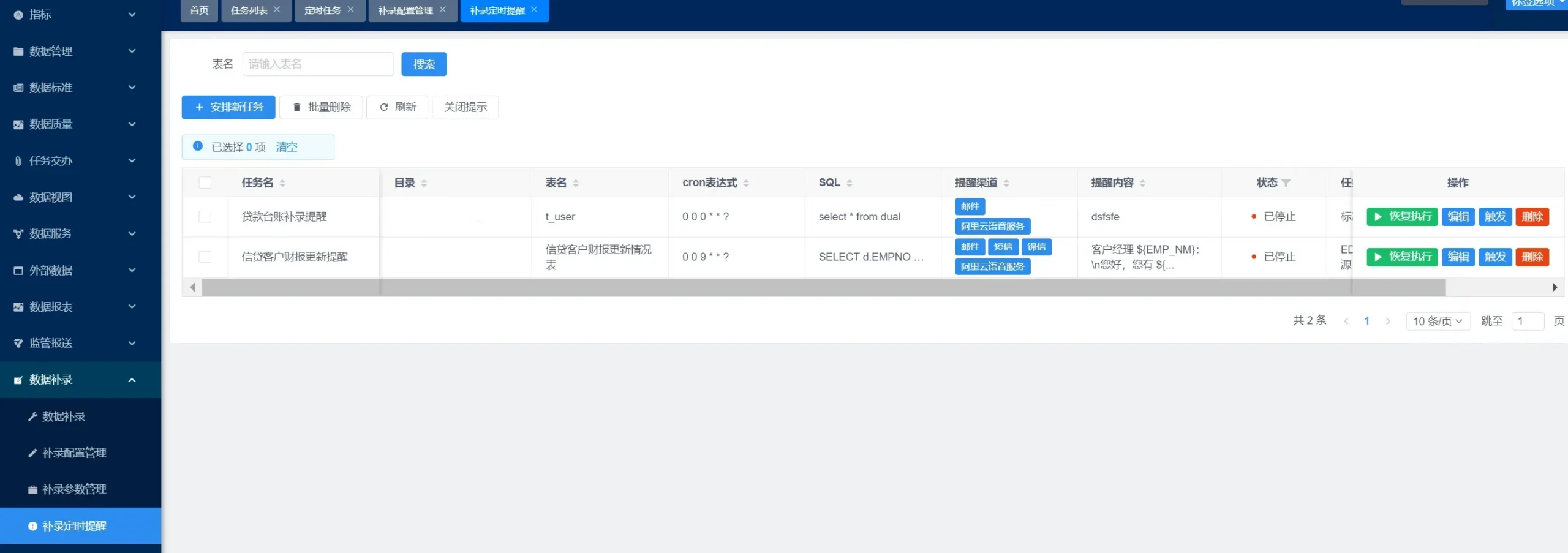Image resolution: width=1568 pixels, height=553 pixels.
Task: Select checkbox for 信贷客户财报更新提醒 row
Action: pos(205,257)
